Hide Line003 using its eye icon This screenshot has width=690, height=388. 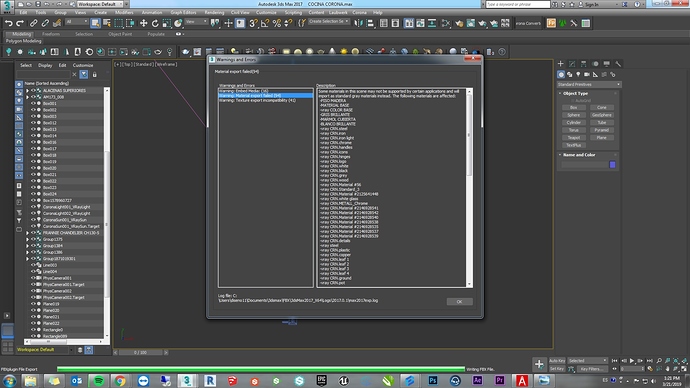pos(33,265)
